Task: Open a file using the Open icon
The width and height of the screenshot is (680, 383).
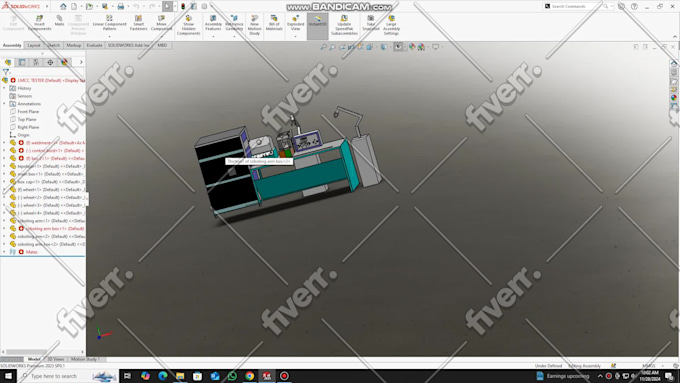Action: [x=89, y=7]
